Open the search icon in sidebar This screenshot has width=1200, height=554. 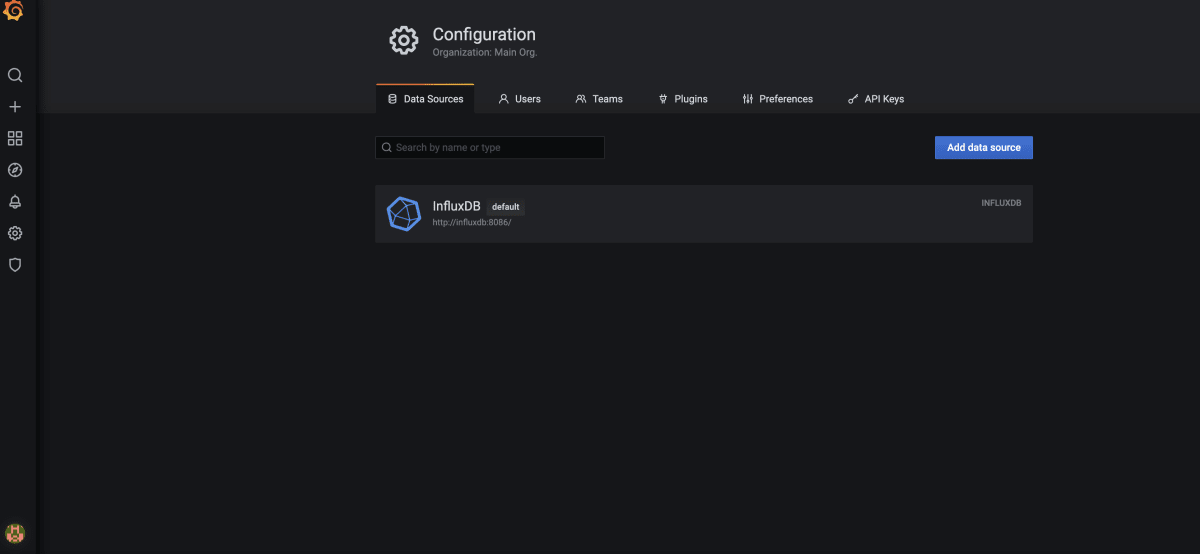point(15,75)
